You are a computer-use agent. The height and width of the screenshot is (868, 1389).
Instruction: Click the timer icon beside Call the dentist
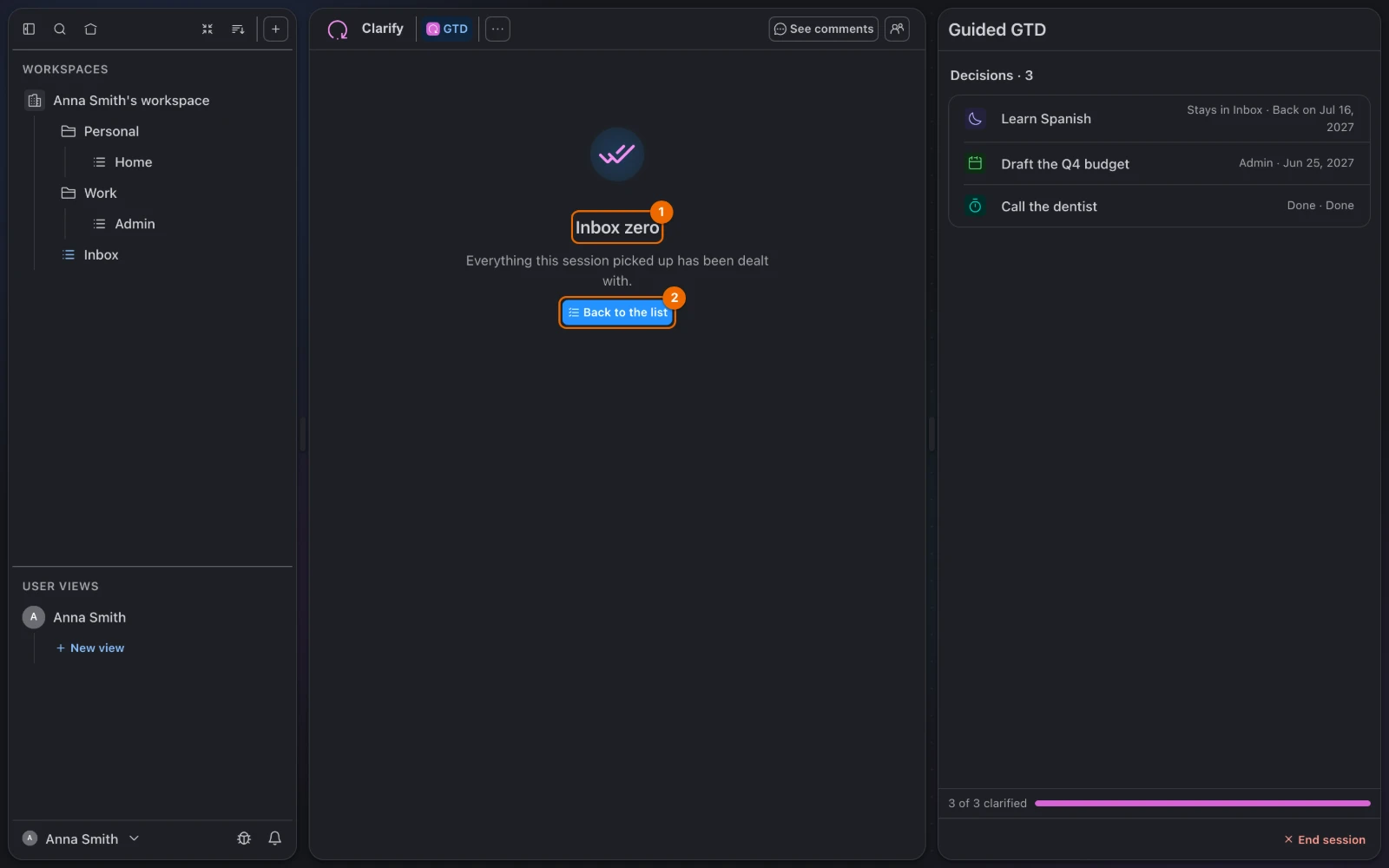click(975, 206)
